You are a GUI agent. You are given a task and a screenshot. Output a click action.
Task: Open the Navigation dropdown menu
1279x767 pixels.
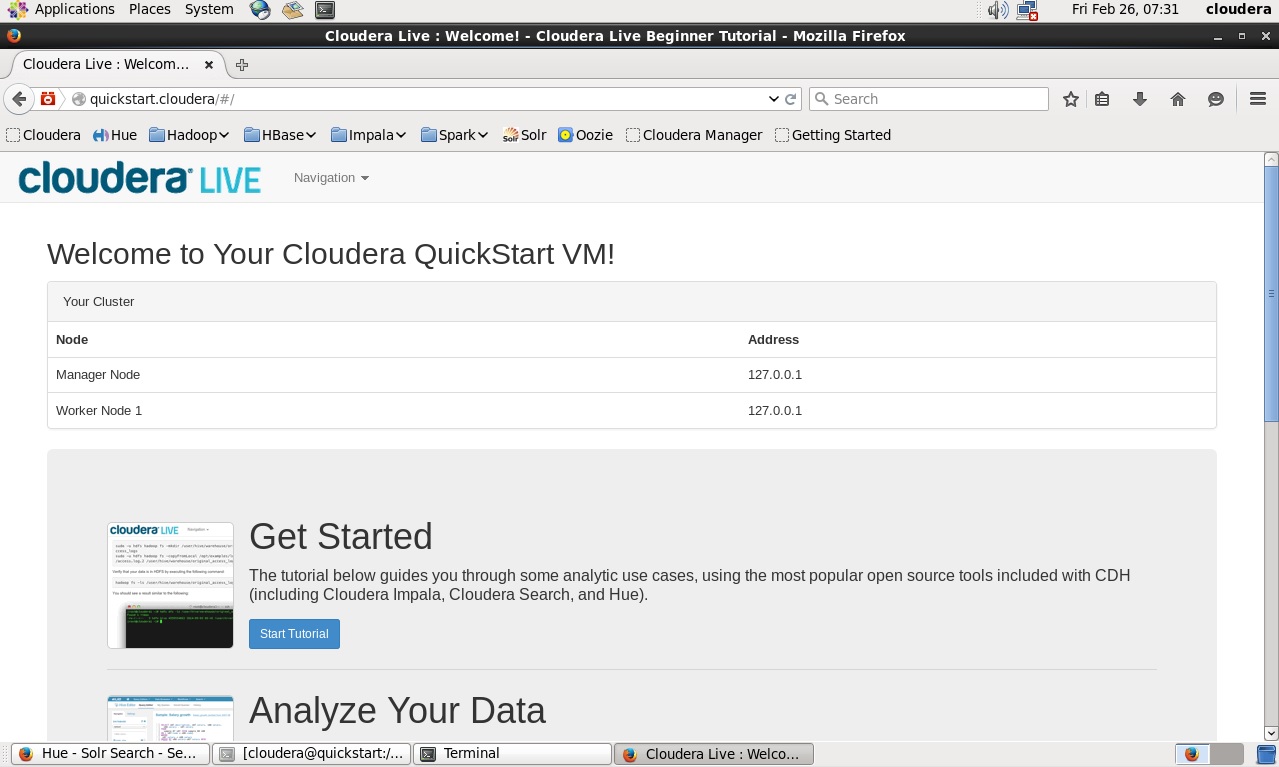[331, 178]
